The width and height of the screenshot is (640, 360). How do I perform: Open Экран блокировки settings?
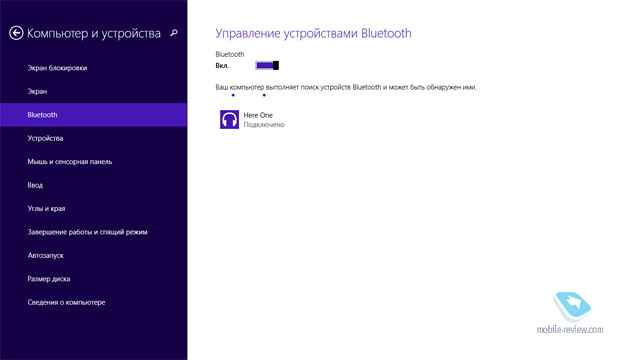point(93,68)
